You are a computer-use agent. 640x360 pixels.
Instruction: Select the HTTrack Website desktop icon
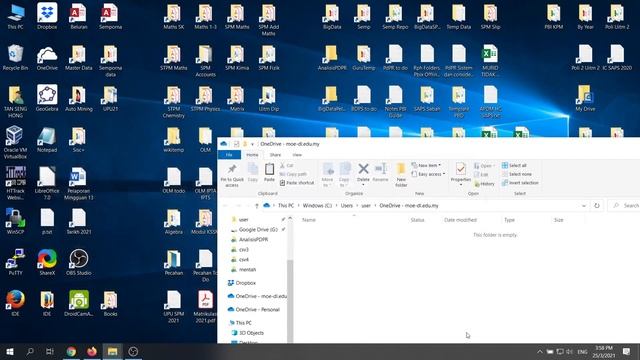coord(15,183)
